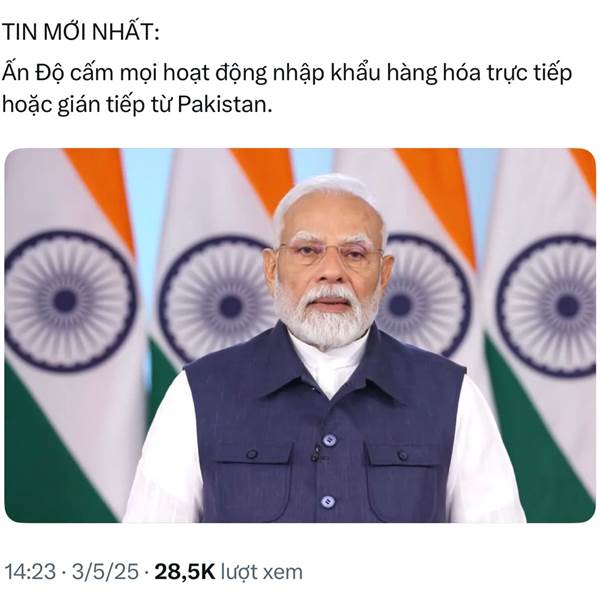Open the 28,5K view count
600x600 pixels.
[x=185, y=572]
